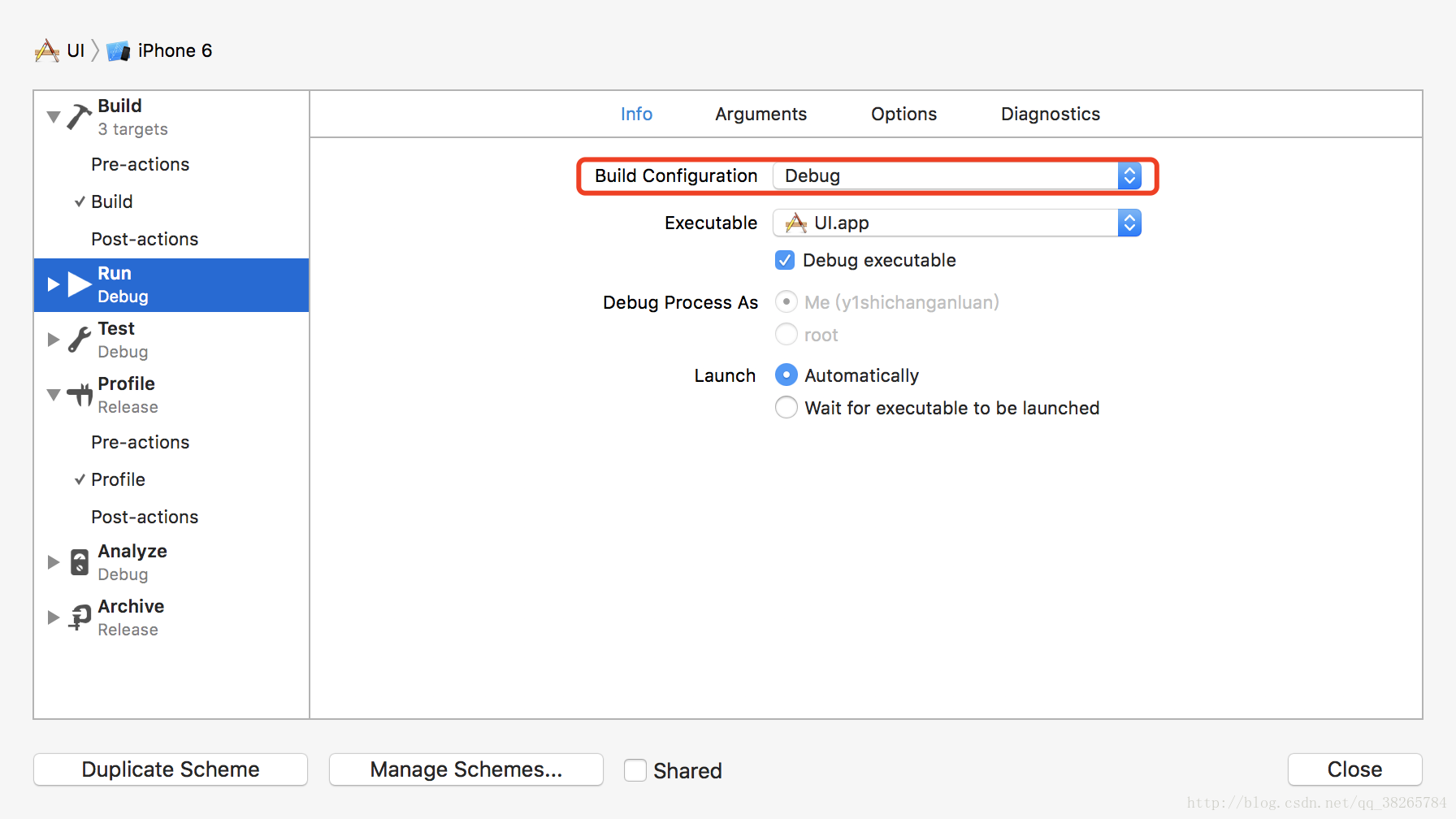Switch to the Diagnostics tab
This screenshot has width=1456, height=819.
coord(1050,115)
